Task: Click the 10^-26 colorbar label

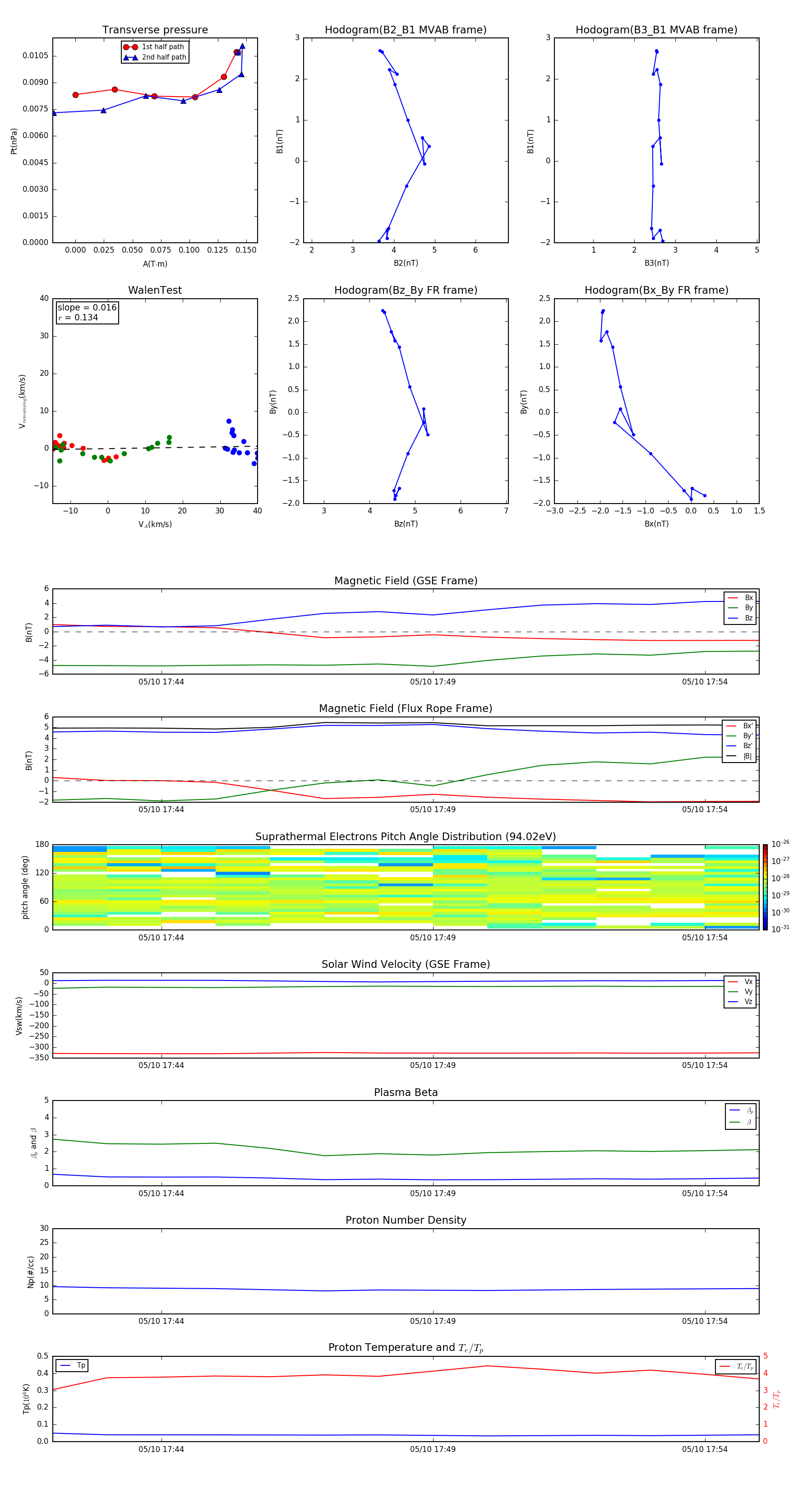Action: click(780, 844)
